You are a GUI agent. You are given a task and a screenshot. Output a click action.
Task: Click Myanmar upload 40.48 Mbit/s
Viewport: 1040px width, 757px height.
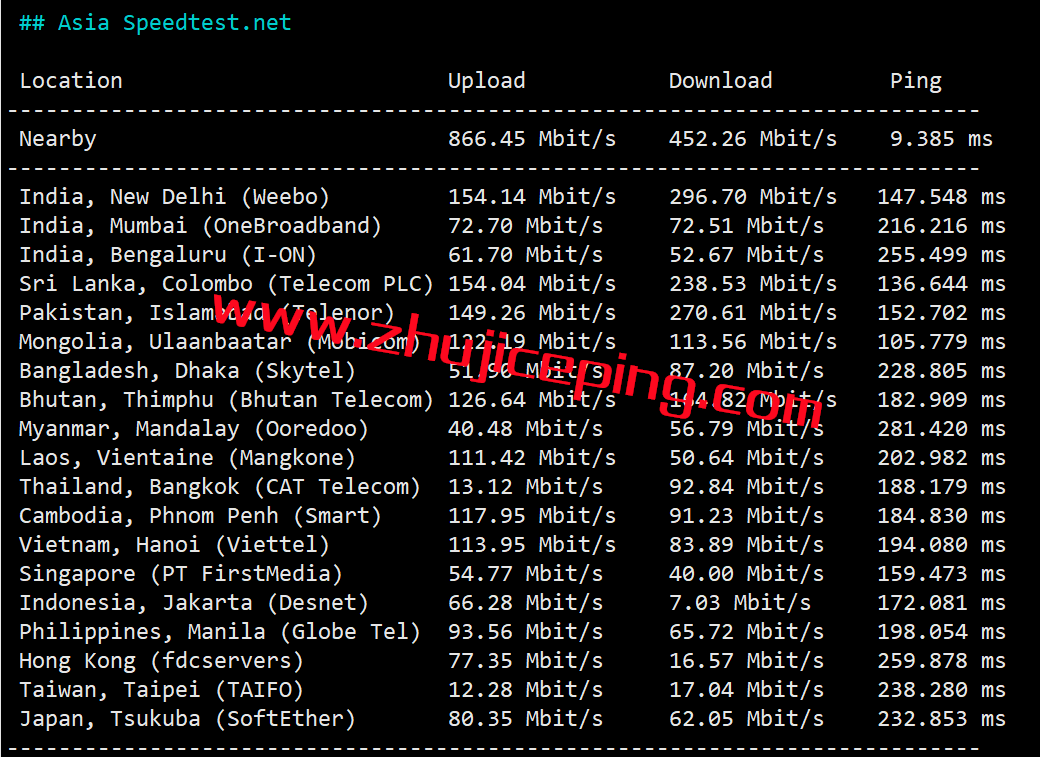525,429
